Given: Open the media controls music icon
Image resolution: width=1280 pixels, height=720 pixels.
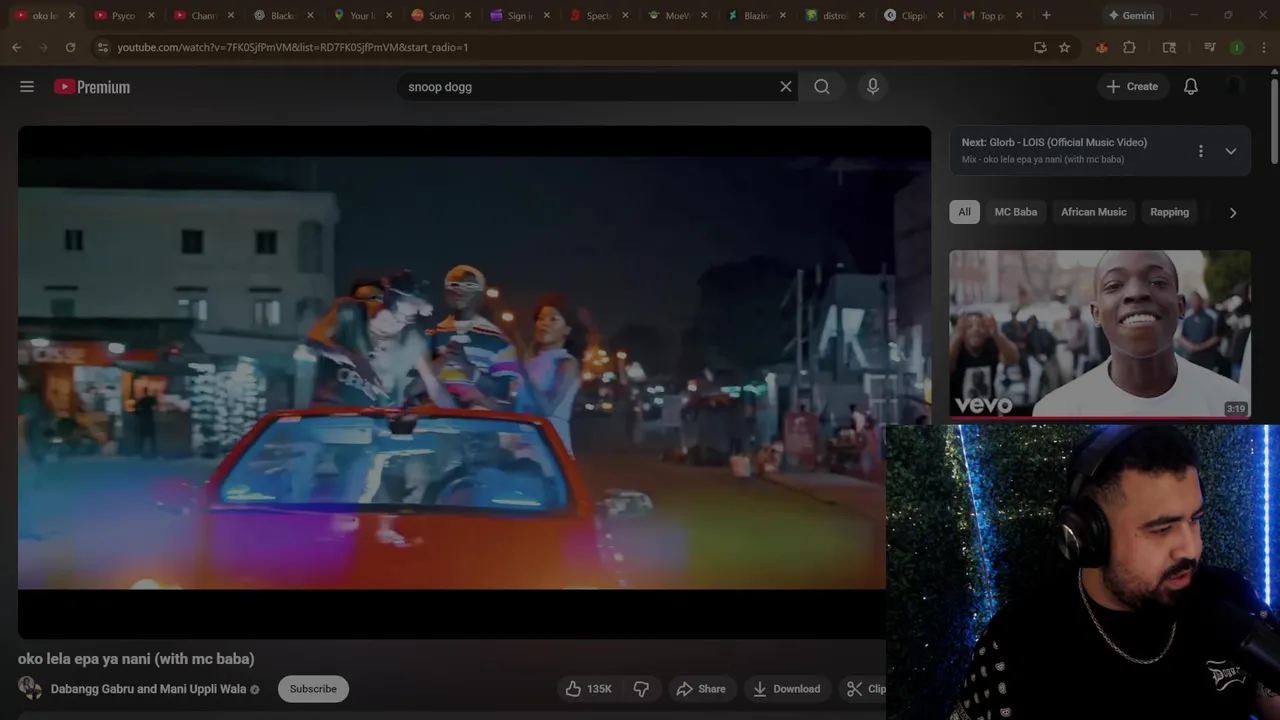Looking at the screenshot, I should point(1210,47).
